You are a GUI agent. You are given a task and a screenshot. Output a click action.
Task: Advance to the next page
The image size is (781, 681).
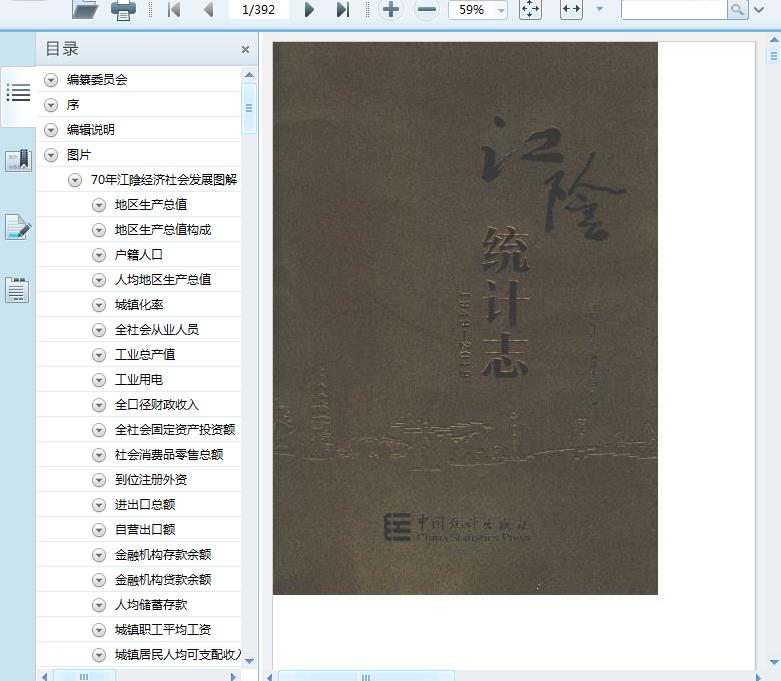coord(309,9)
